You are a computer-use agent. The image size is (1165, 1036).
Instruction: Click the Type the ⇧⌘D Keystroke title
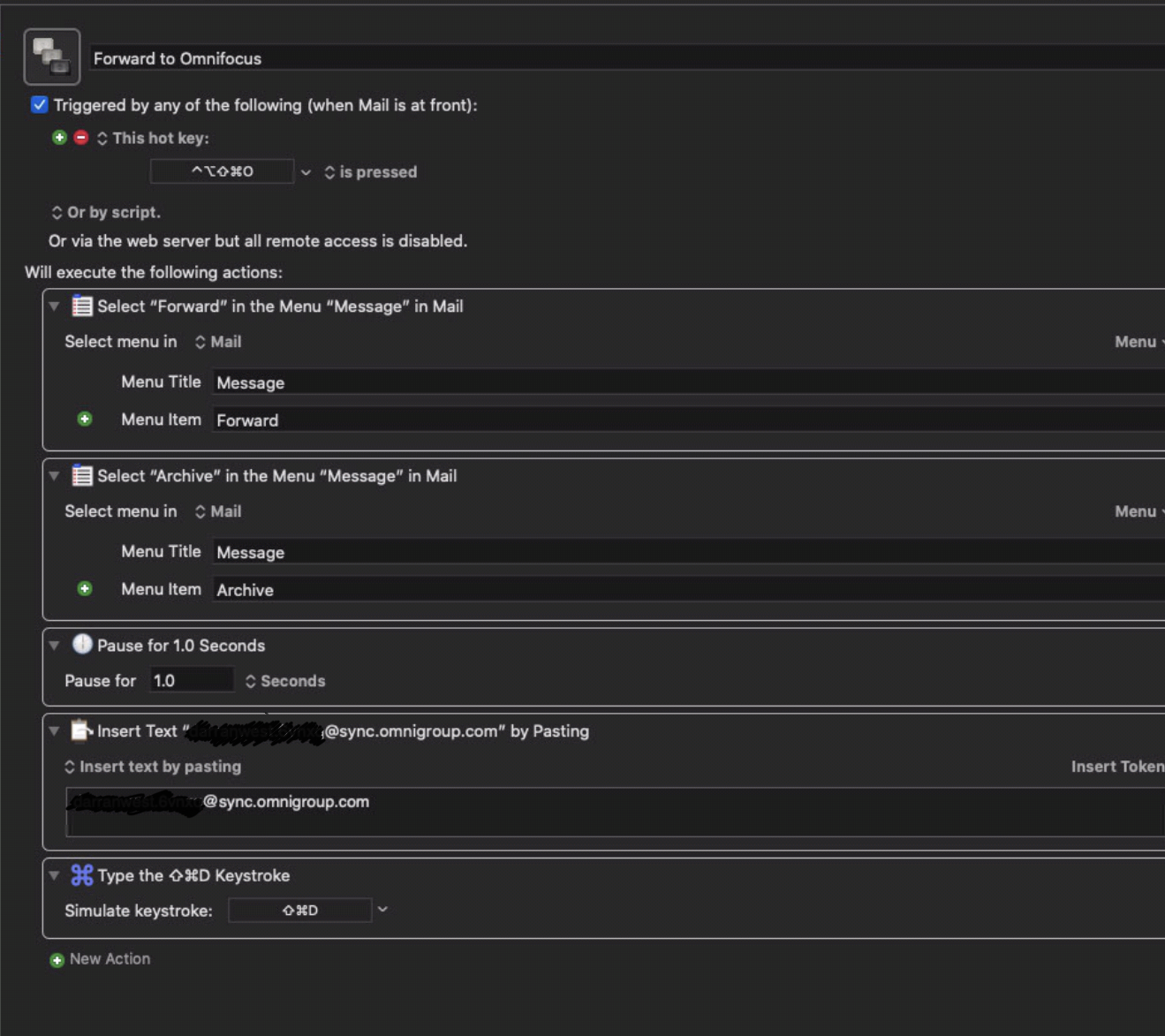click(x=193, y=875)
